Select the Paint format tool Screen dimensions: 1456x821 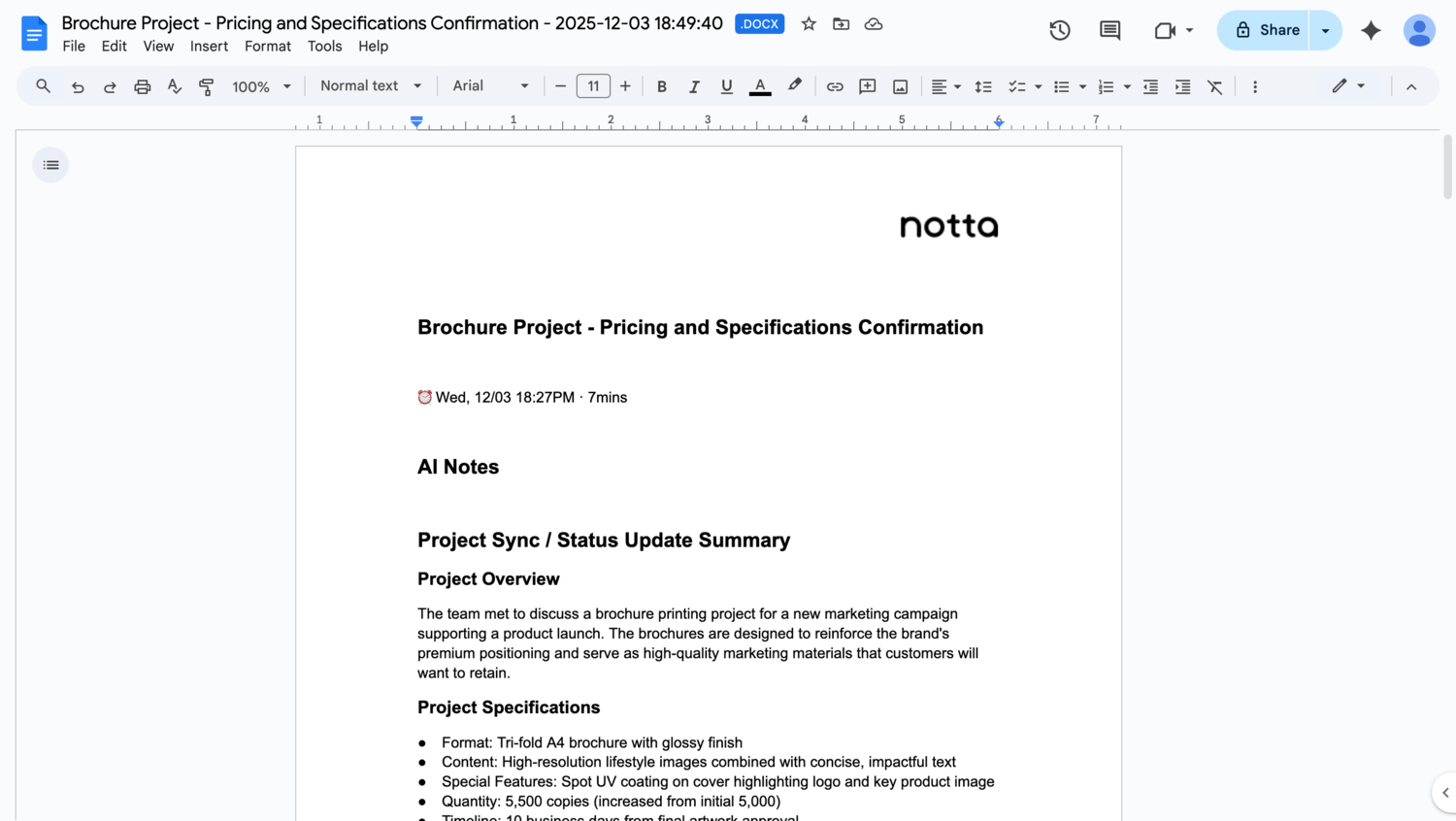(x=206, y=86)
